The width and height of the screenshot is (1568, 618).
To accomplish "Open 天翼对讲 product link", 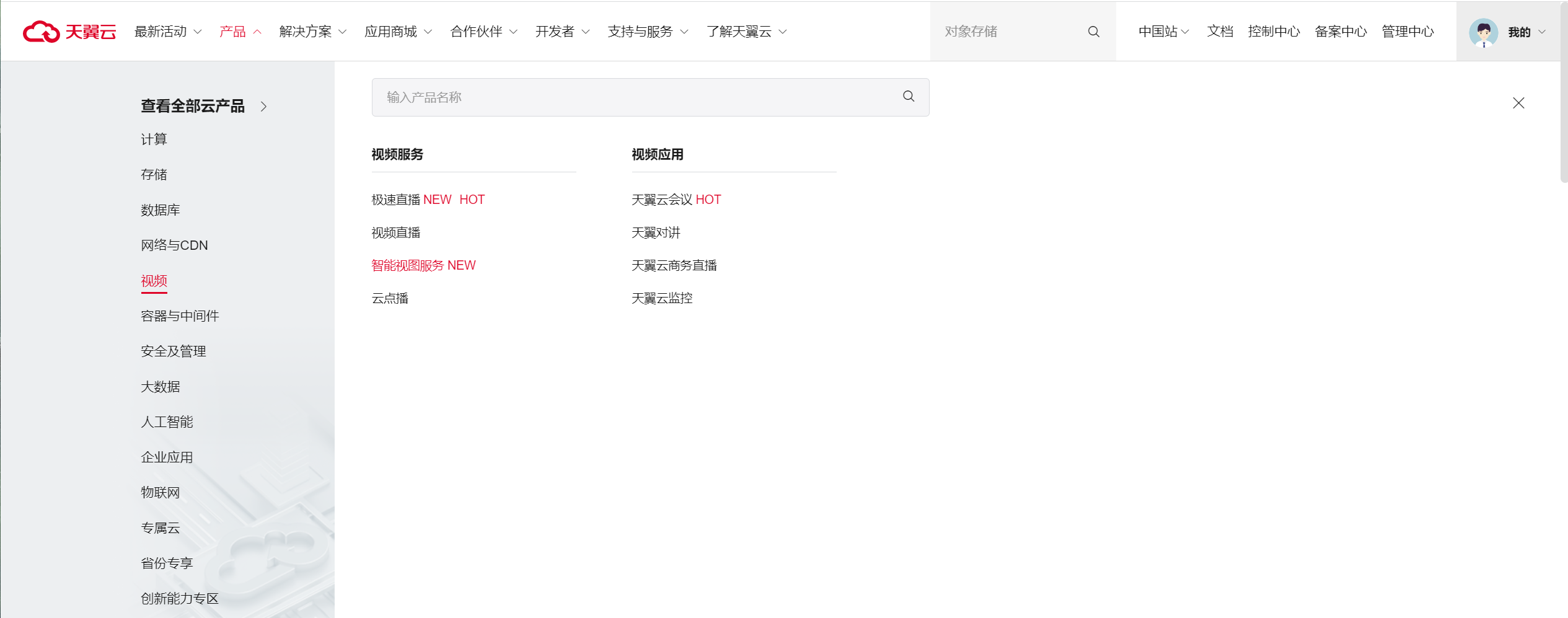I will click(x=656, y=232).
